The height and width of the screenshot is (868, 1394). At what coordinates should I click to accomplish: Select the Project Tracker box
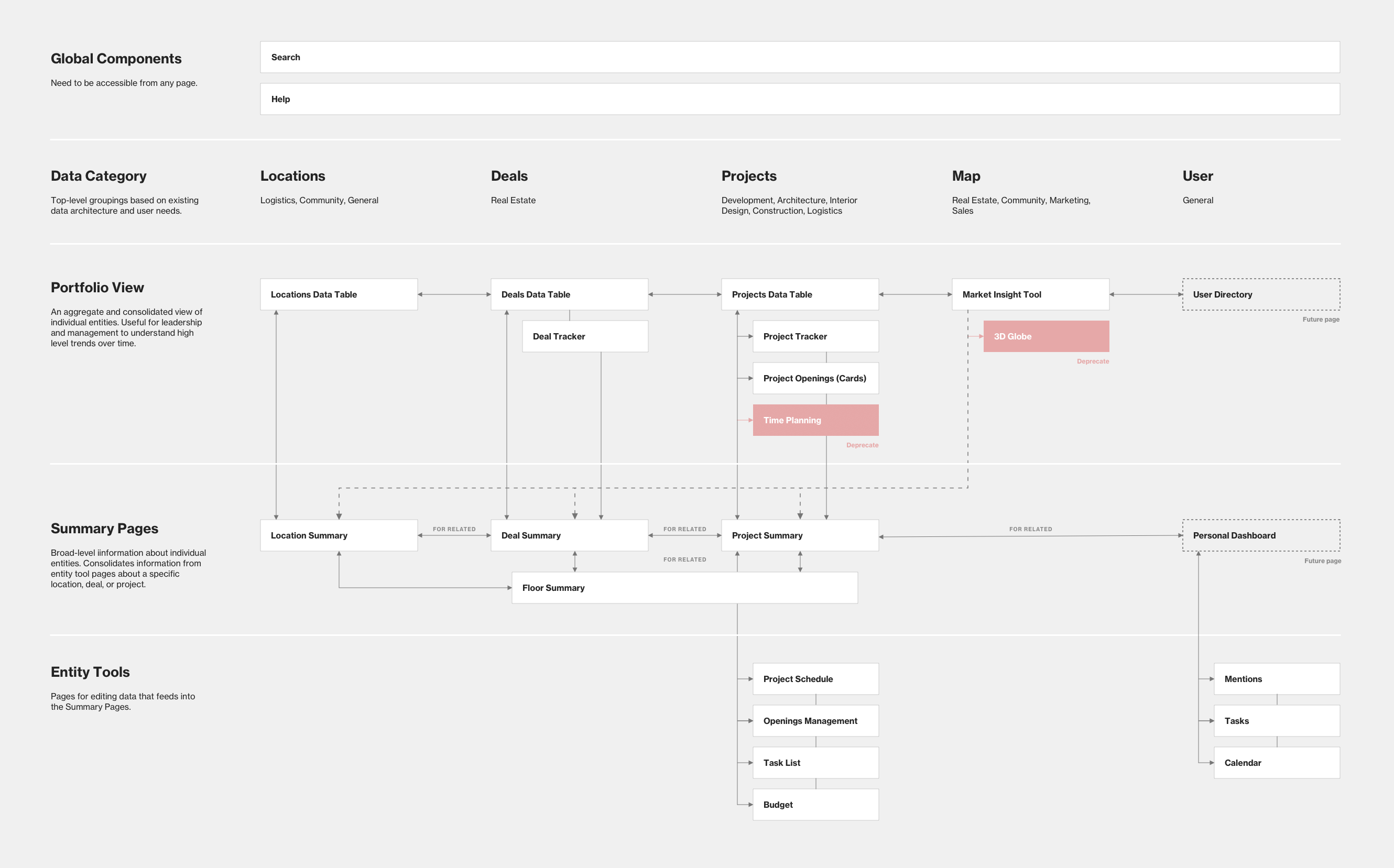click(x=815, y=336)
